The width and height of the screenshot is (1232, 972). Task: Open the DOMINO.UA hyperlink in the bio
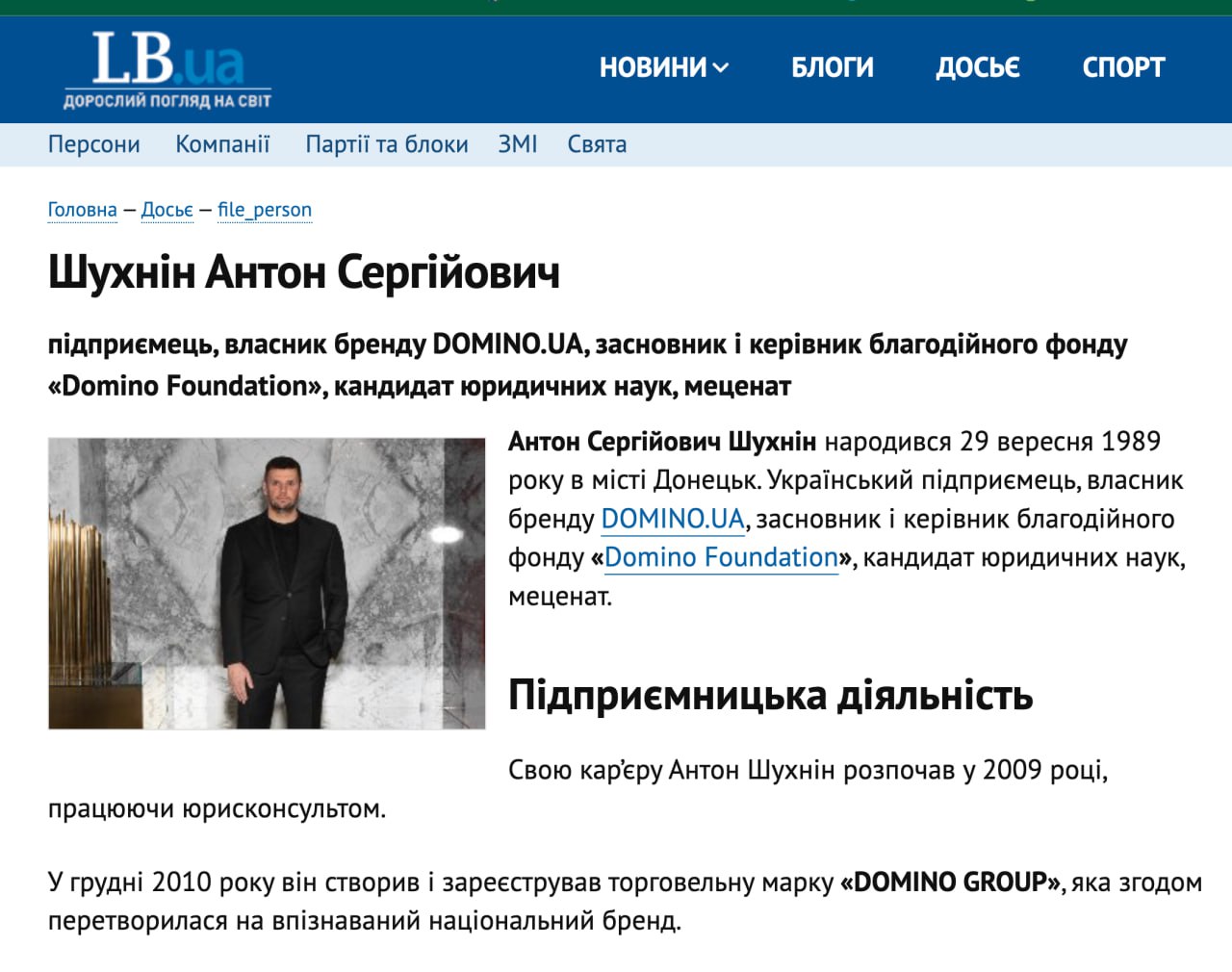coord(673,519)
